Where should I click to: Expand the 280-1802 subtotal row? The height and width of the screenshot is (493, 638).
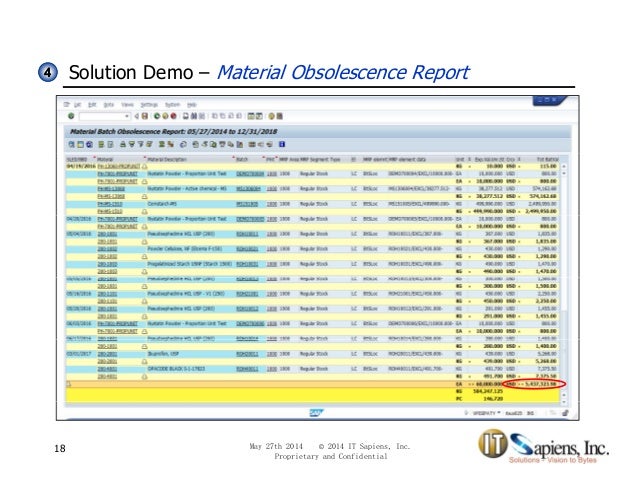[x=144, y=257]
